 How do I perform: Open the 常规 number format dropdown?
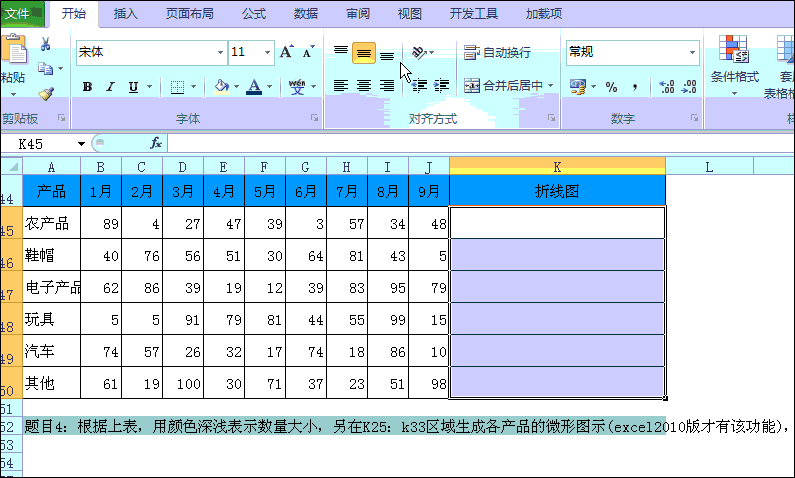pyautogui.click(x=692, y=52)
